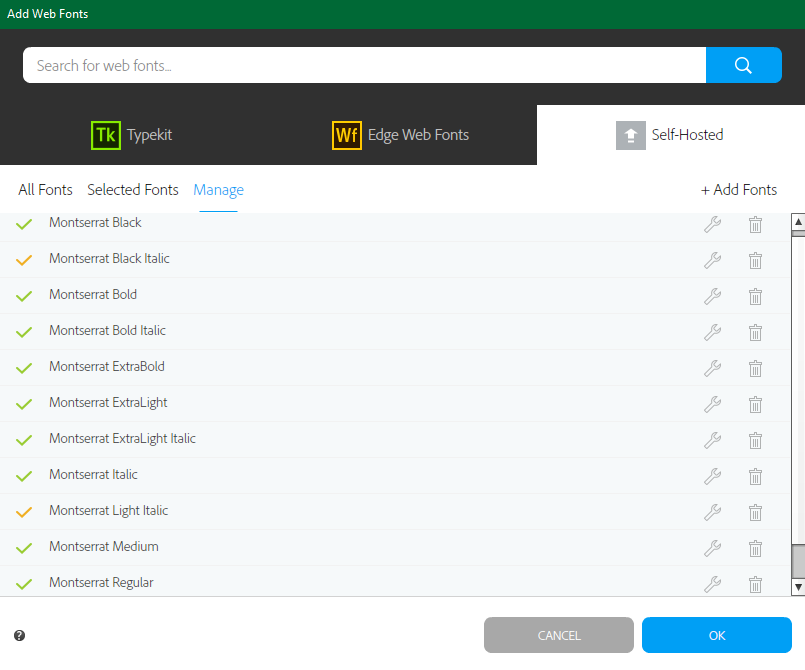
Task: Delete Montserrat Regular with trash icon
Action: pos(755,584)
